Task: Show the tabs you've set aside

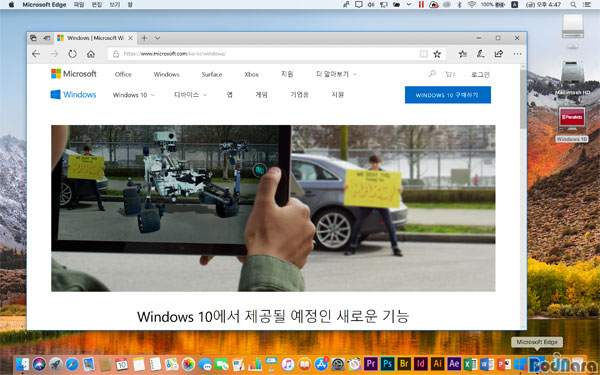Action: 33,38
